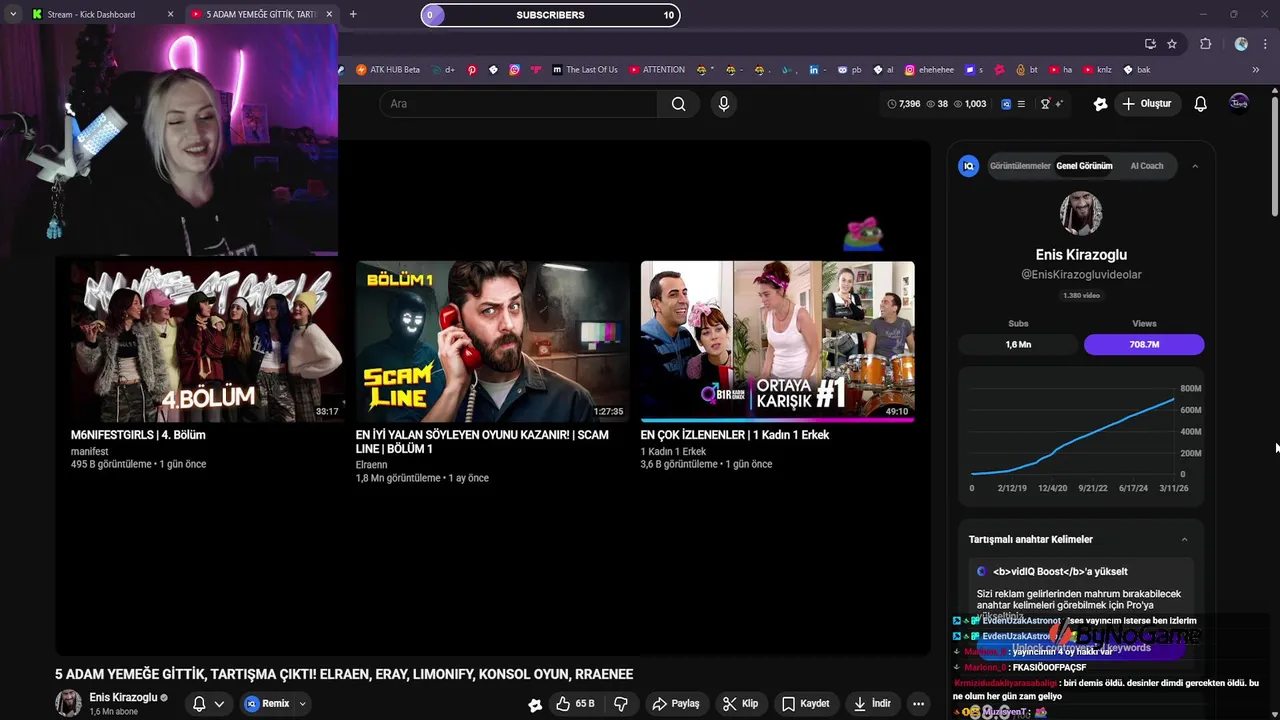Save the video with the Kaydet button
The height and width of the screenshot is (720, 1280).
pyautogui.click(x=805, y=704)
